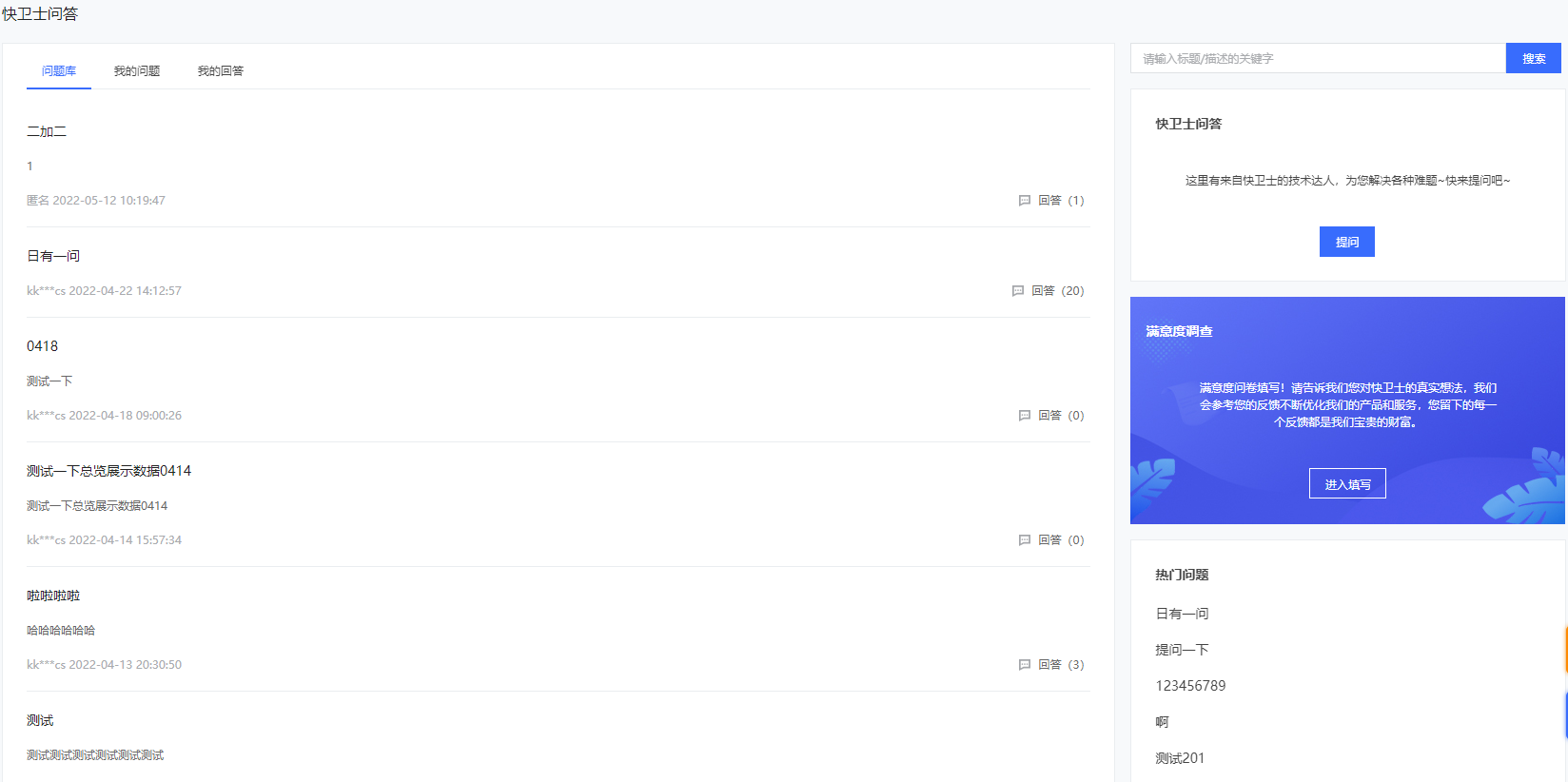Click the 提问 ask question button
The height and width of the screenshot is (782, 1568).
coord(1347,242)
